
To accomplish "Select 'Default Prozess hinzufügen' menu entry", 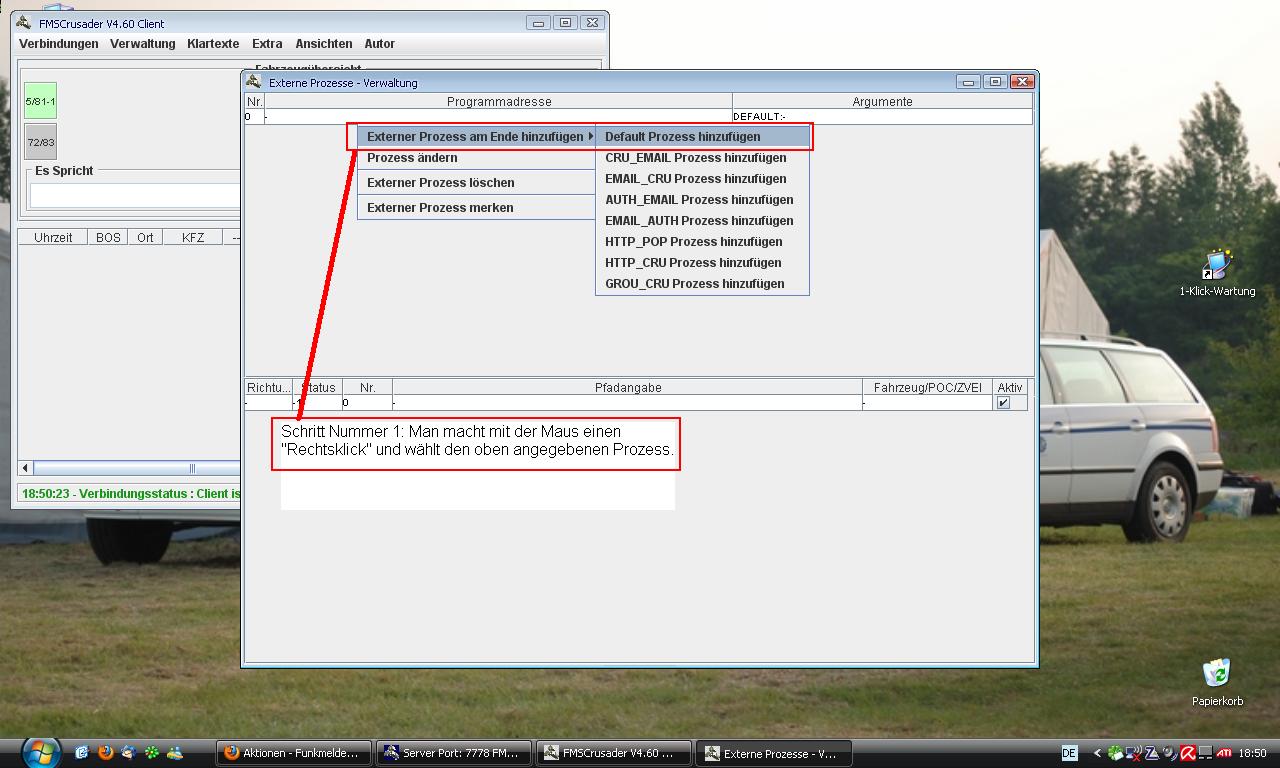I will (683, 136).
